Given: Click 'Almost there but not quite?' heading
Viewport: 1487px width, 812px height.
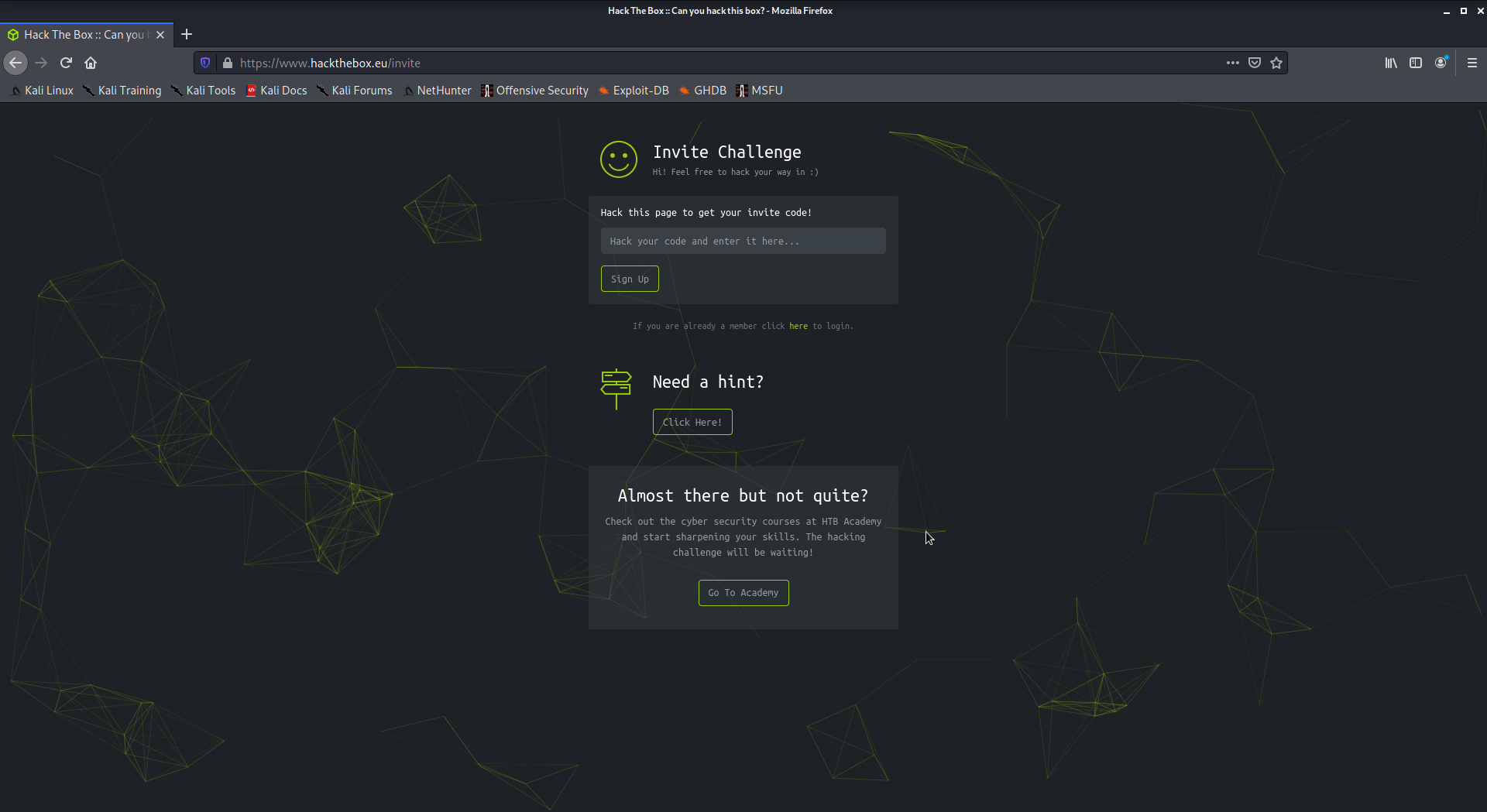Looking at the screenshot, I should 743,496.
